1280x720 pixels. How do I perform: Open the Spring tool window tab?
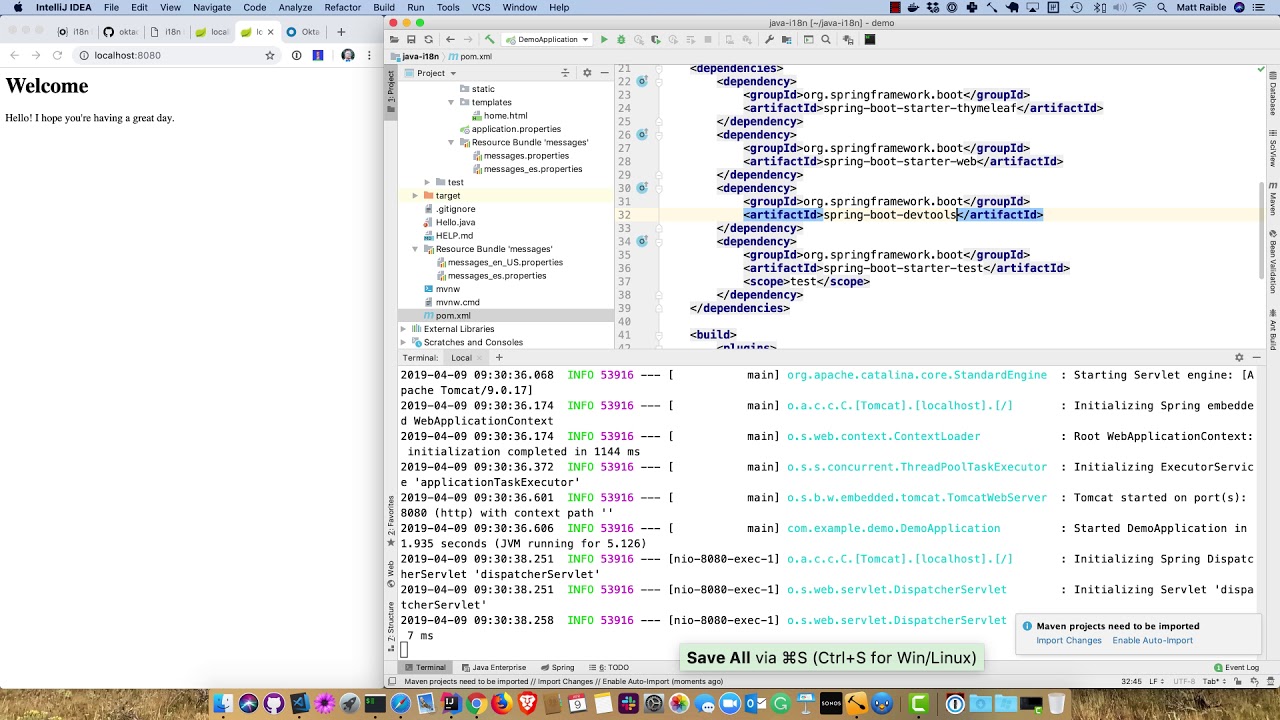click(x=558, y=668)
